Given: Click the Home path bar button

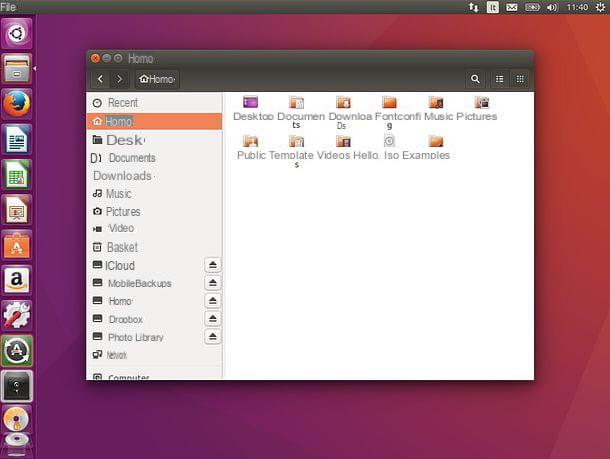Looking at the screenshot, I should [x=157, y=79].
